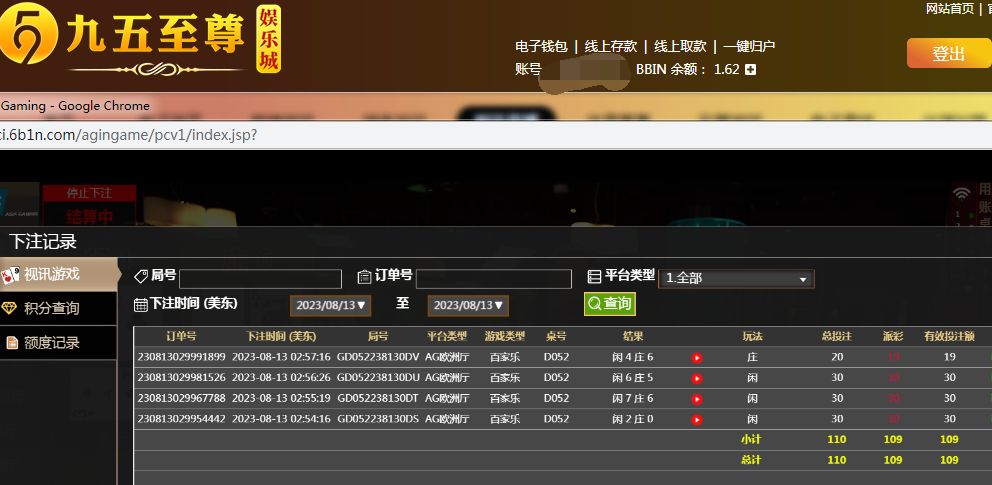Screen dimensions: 992x485
Task: Click the 订单号 column header
Action: click(182, 336)
